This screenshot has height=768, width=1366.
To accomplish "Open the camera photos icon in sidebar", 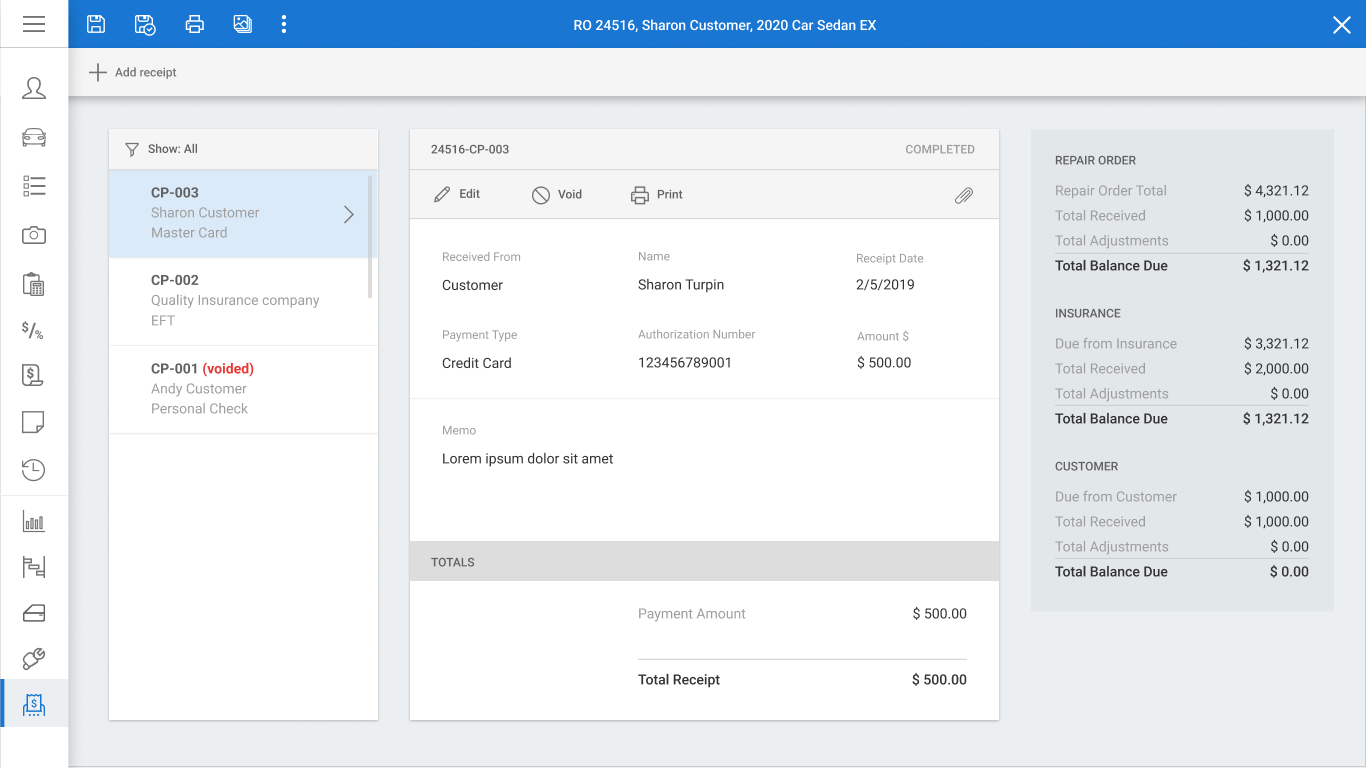I will (x=34, y=235).
